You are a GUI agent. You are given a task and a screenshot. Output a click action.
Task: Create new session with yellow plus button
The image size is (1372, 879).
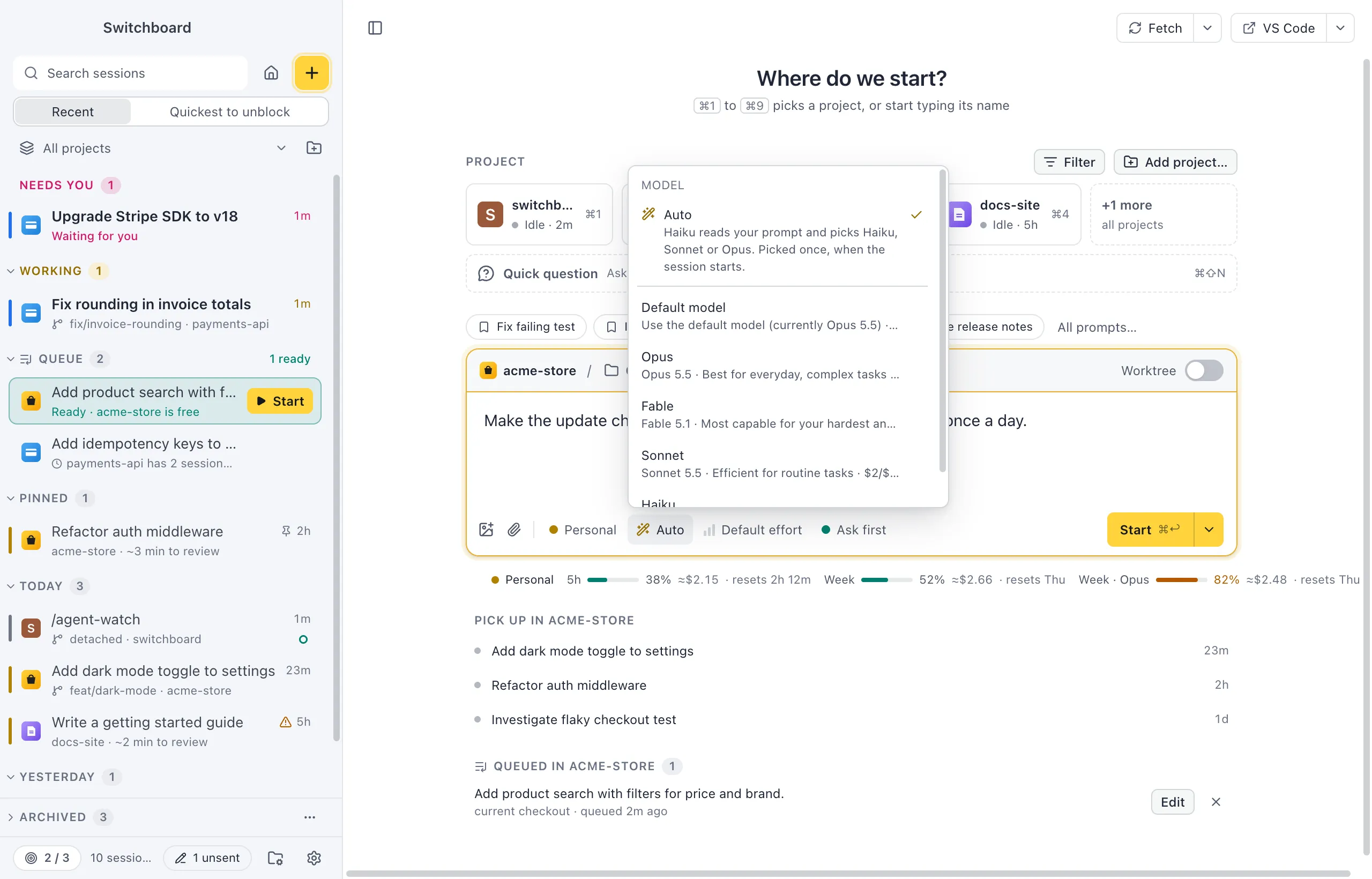[x=311, y=72]
